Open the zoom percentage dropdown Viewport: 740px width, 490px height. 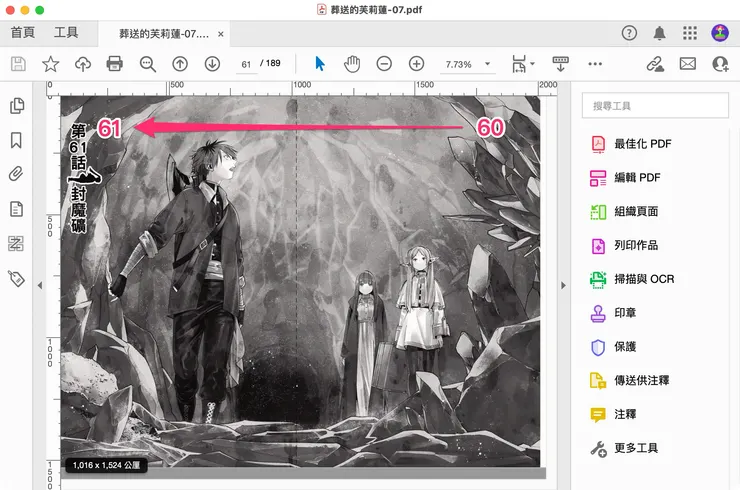[487, 64]
